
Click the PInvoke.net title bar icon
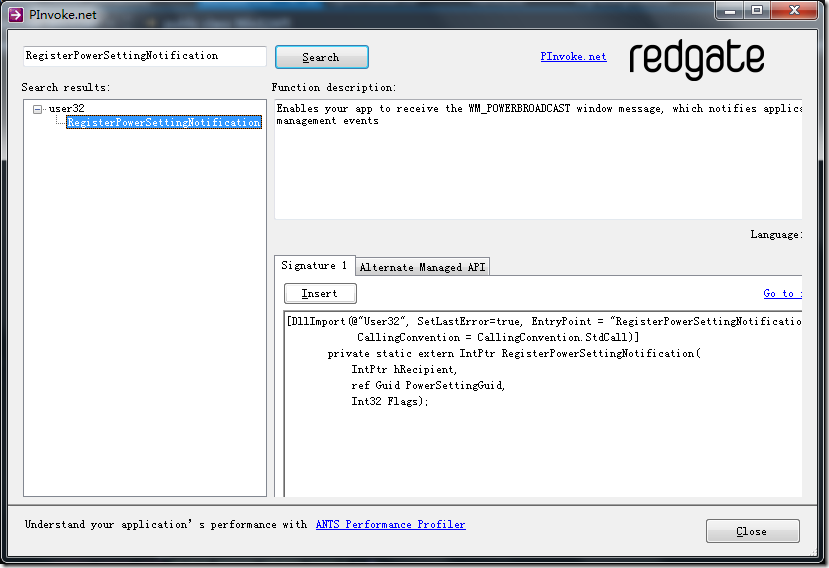point(16,14)
